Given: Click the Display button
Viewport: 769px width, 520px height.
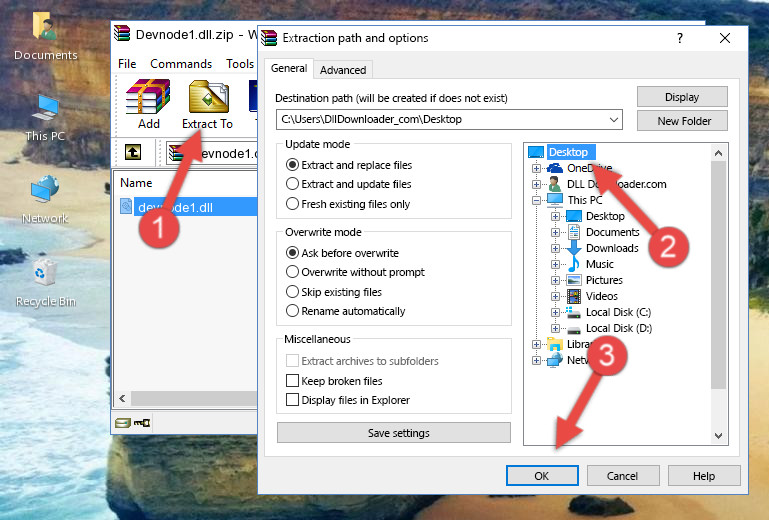Looking at the screenshot, I should [x=682, y=97].
